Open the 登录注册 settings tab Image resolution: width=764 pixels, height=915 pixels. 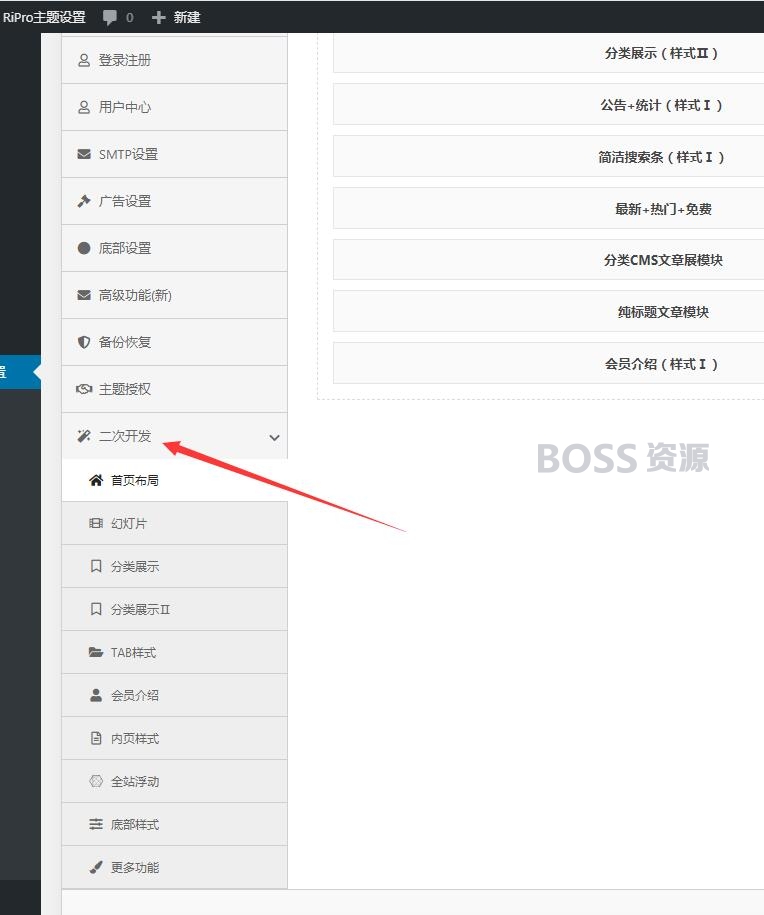tap(175, 60)
